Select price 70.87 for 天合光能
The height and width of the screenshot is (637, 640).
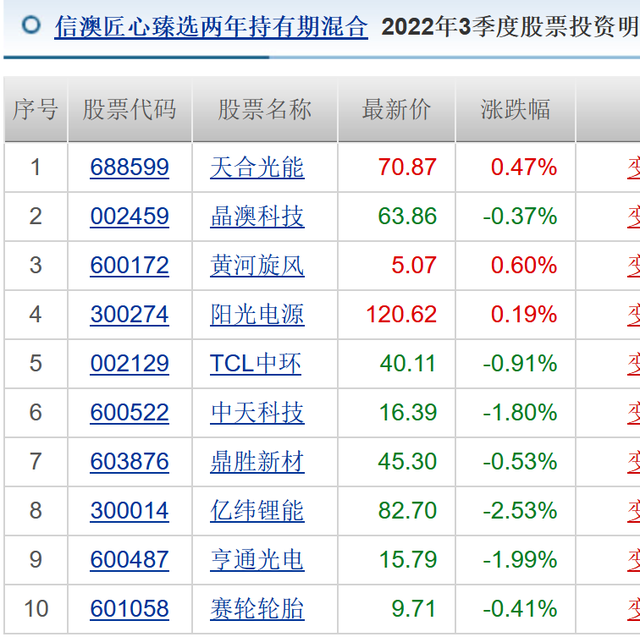pyautogui.click(x=407, y=167)
